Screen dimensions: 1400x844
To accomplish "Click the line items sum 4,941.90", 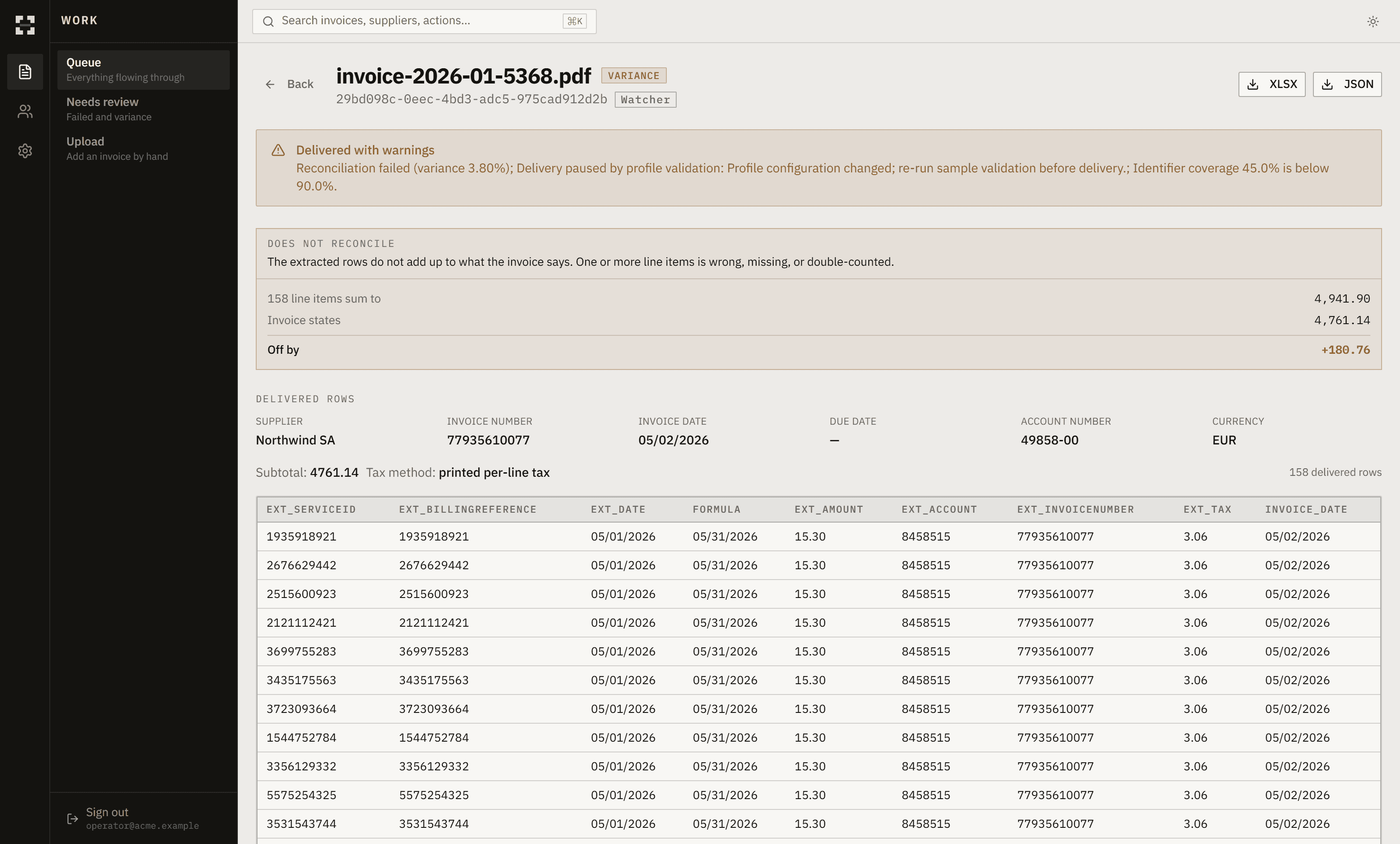I will (1342, 299).
